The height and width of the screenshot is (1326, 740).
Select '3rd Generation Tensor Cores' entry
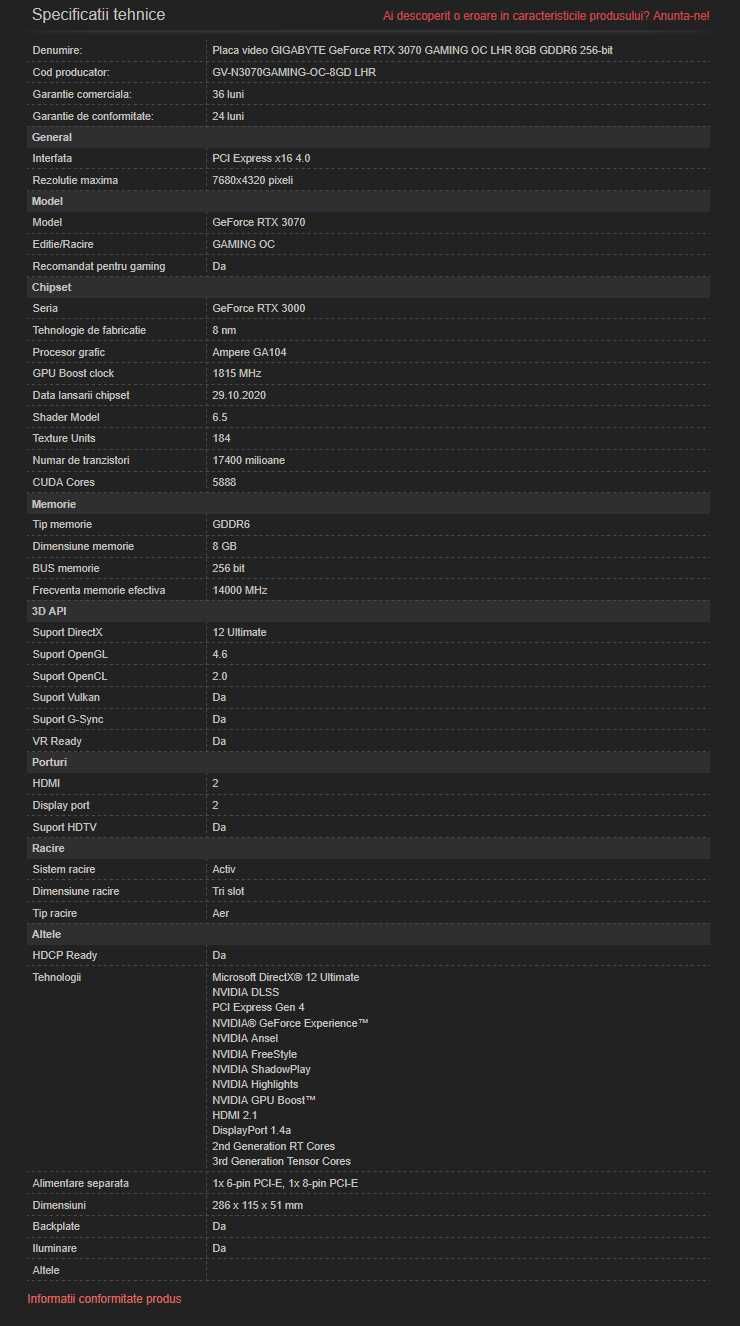pos(281,1161)
